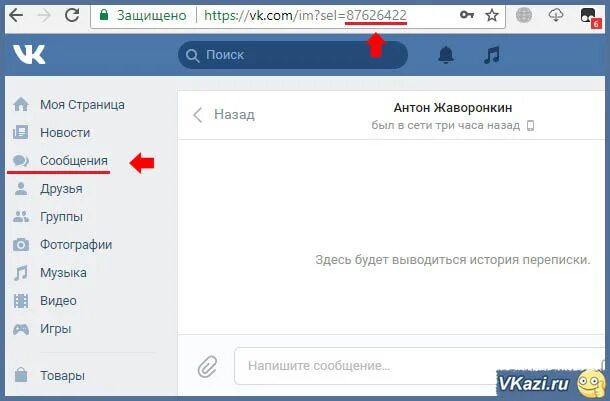Click the shopping bag icon beside Товары
This screenshot has width=610, height=401.
click(x=21, y=375)
